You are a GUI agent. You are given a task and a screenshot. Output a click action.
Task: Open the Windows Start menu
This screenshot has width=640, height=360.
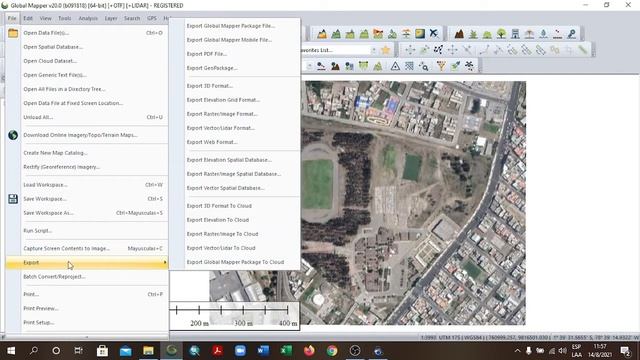pyautogui.click(x=11, y=351)
